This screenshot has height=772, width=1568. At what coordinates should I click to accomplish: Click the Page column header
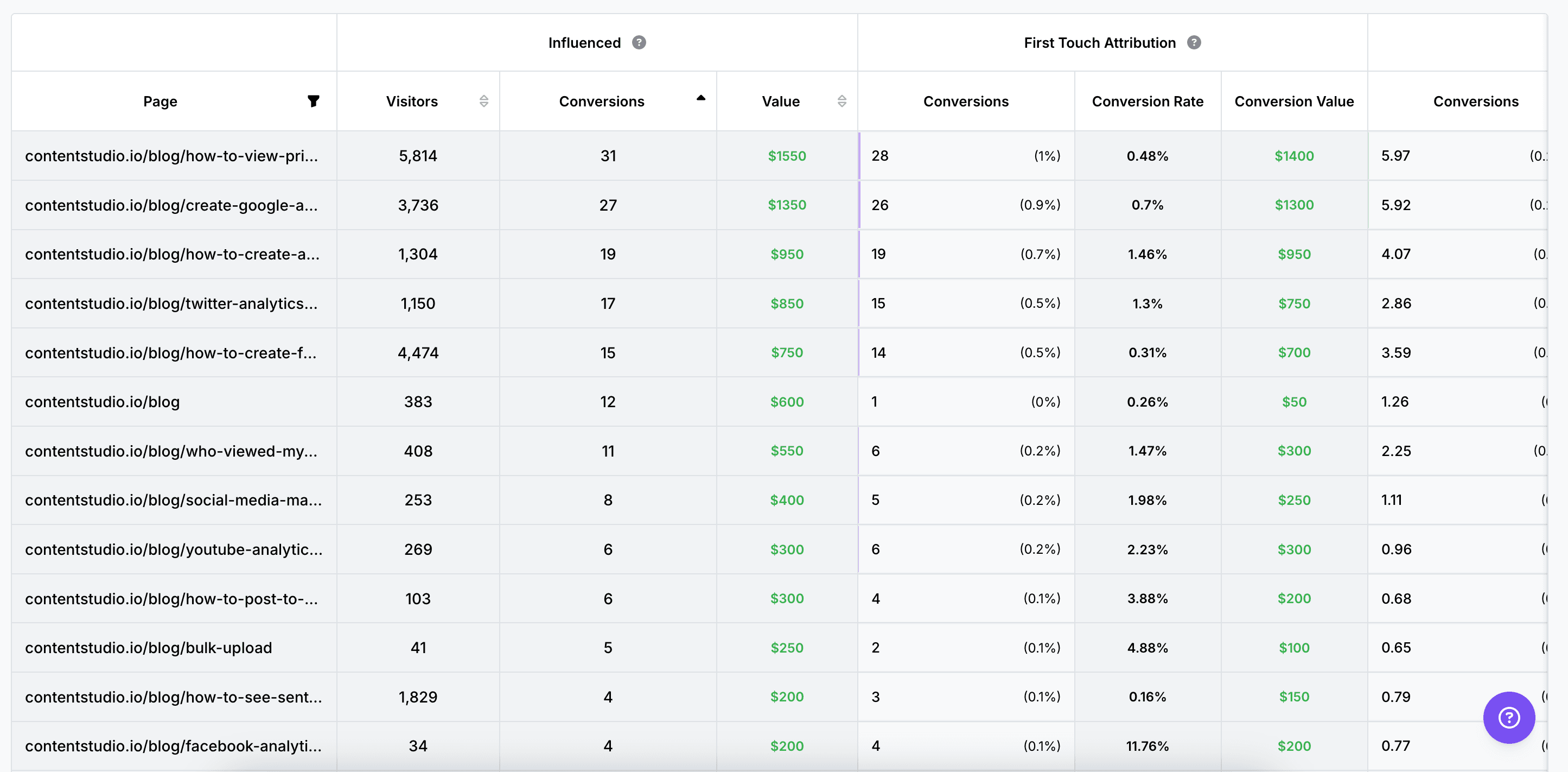pos(160,102)
